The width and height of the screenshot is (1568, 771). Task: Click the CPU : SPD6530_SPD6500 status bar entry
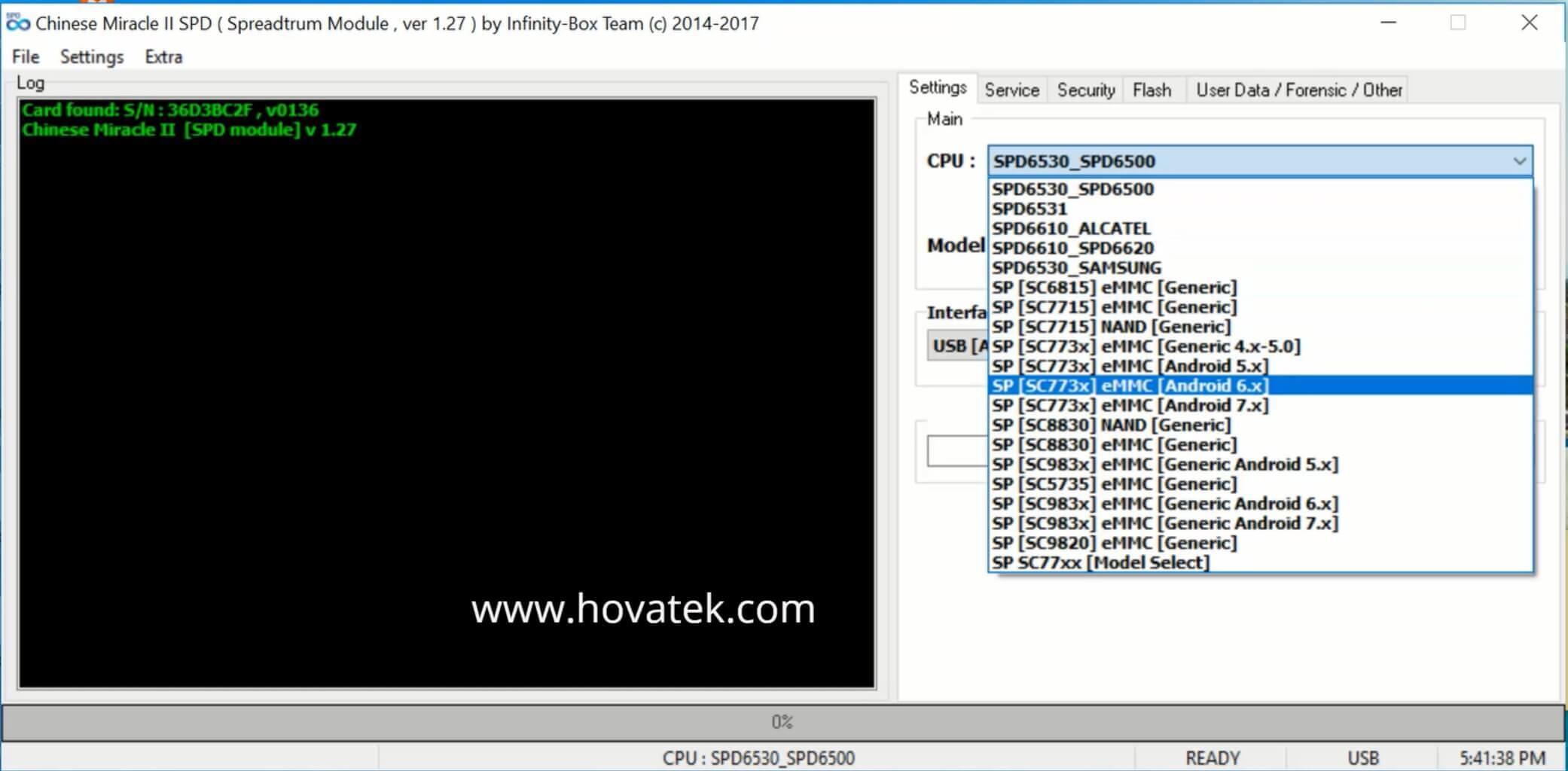(758, 757)
